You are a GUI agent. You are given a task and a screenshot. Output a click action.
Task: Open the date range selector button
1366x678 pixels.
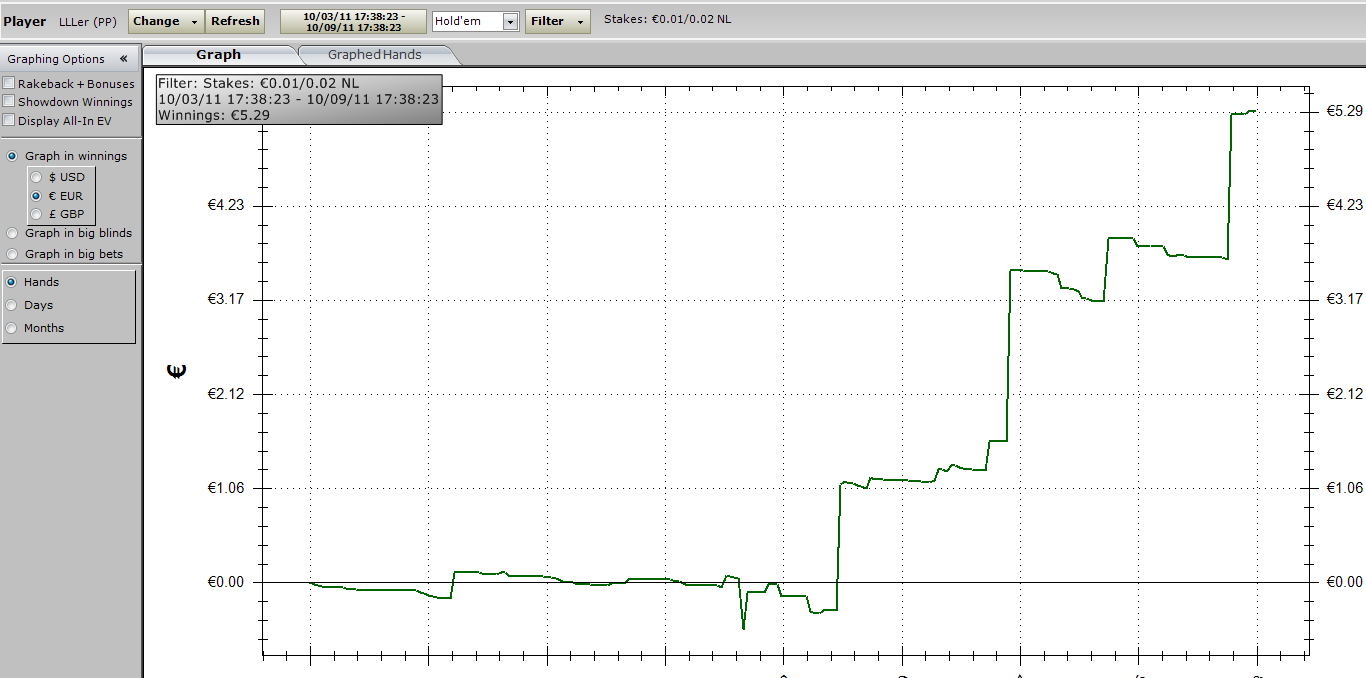click(x=354, y=21)
